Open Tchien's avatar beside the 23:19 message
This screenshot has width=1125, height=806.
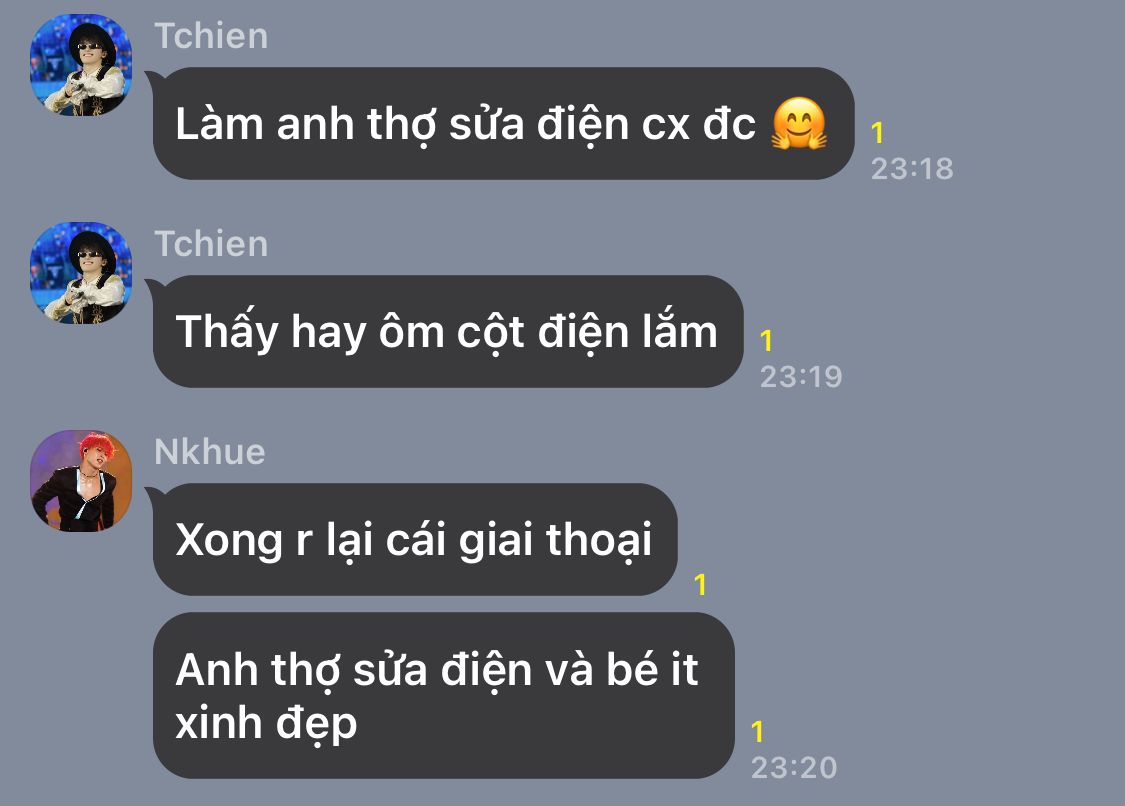81,273
